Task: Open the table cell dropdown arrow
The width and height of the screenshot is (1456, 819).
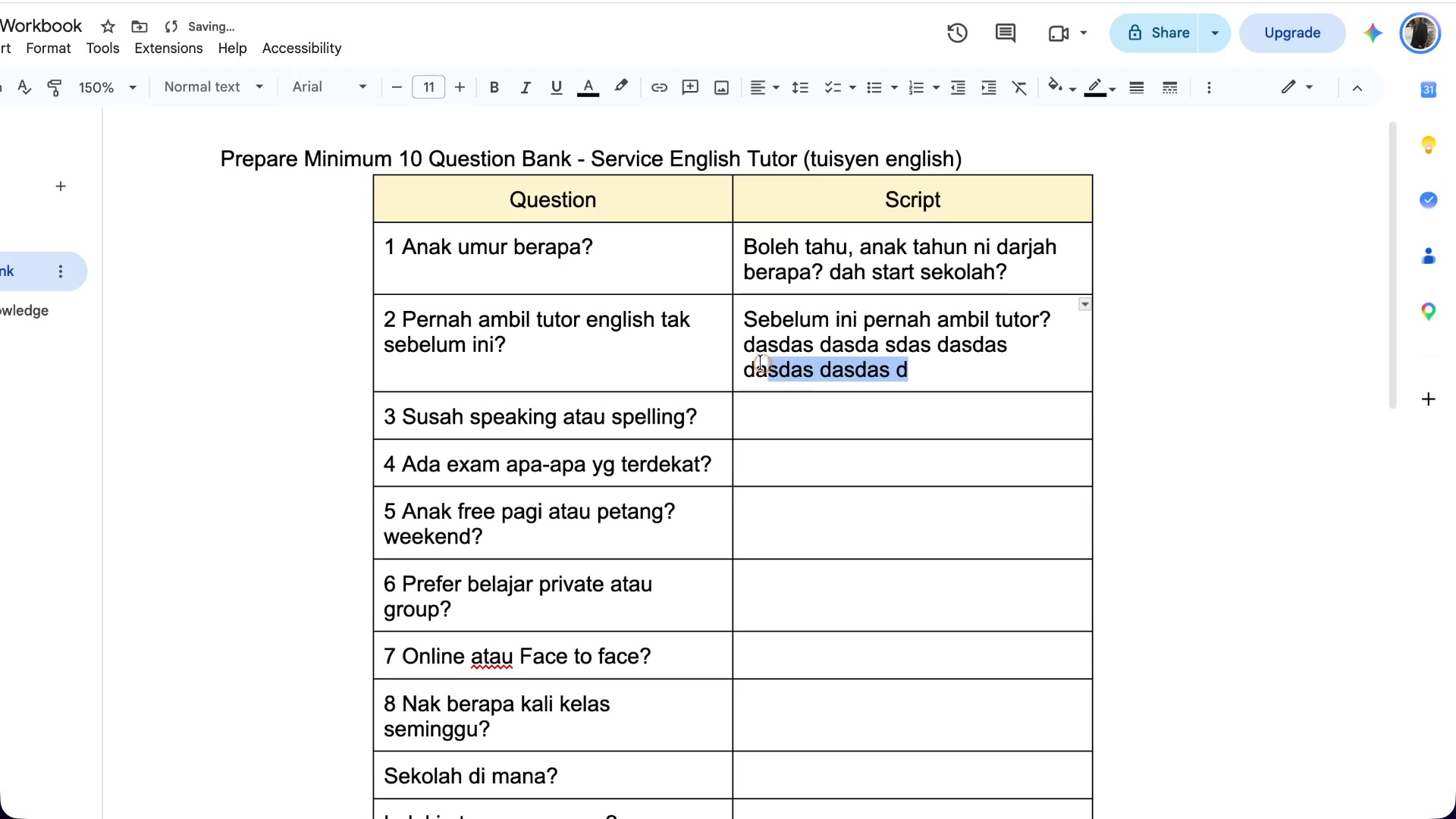Action: [x=1085, y=304]
